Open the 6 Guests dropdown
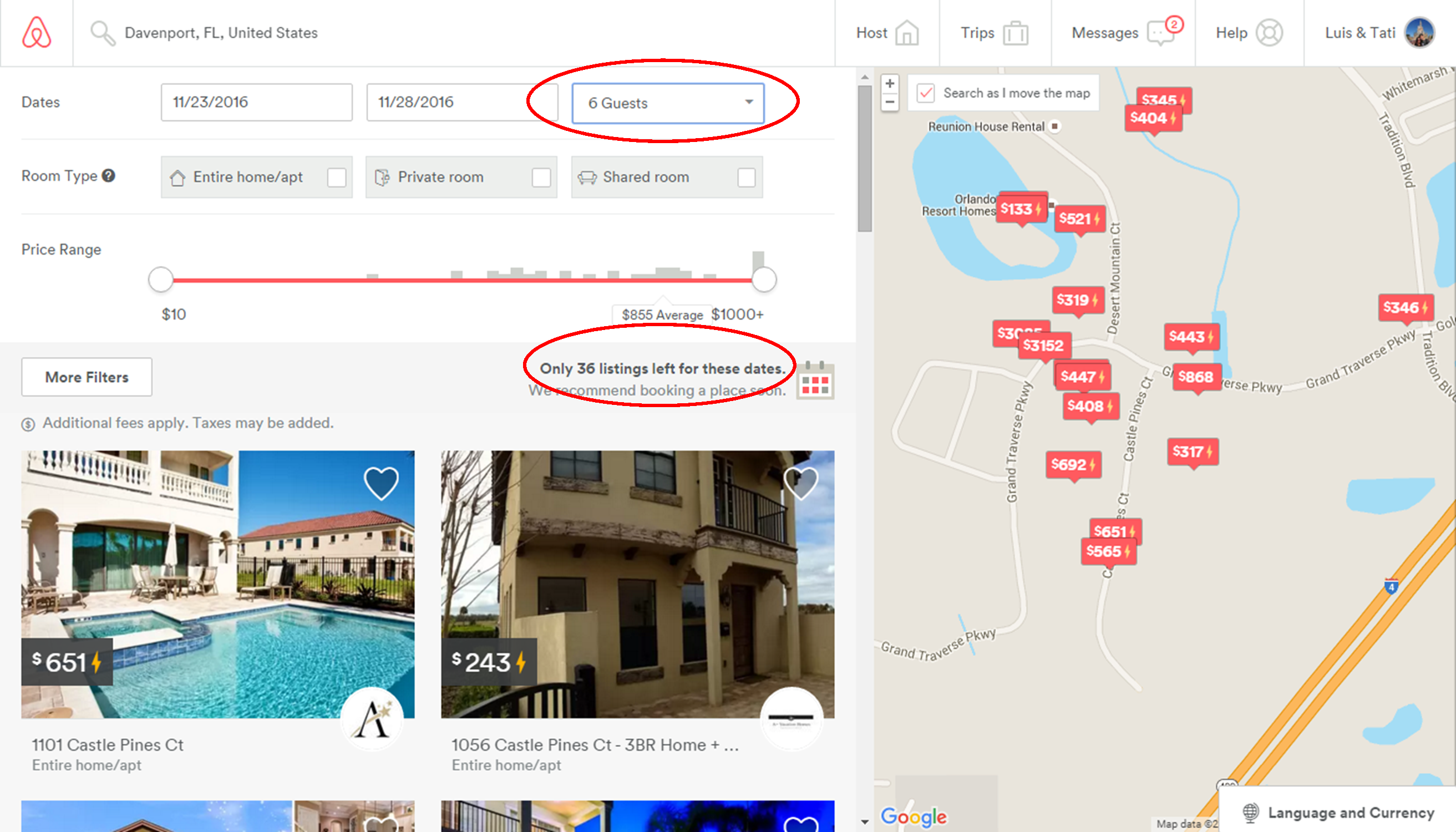 667,103
